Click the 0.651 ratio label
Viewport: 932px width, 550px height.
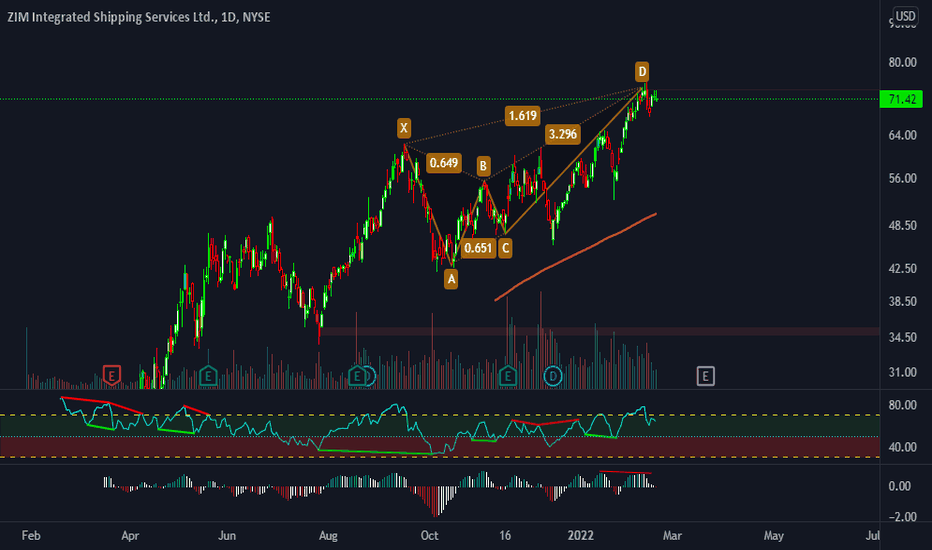478,248
